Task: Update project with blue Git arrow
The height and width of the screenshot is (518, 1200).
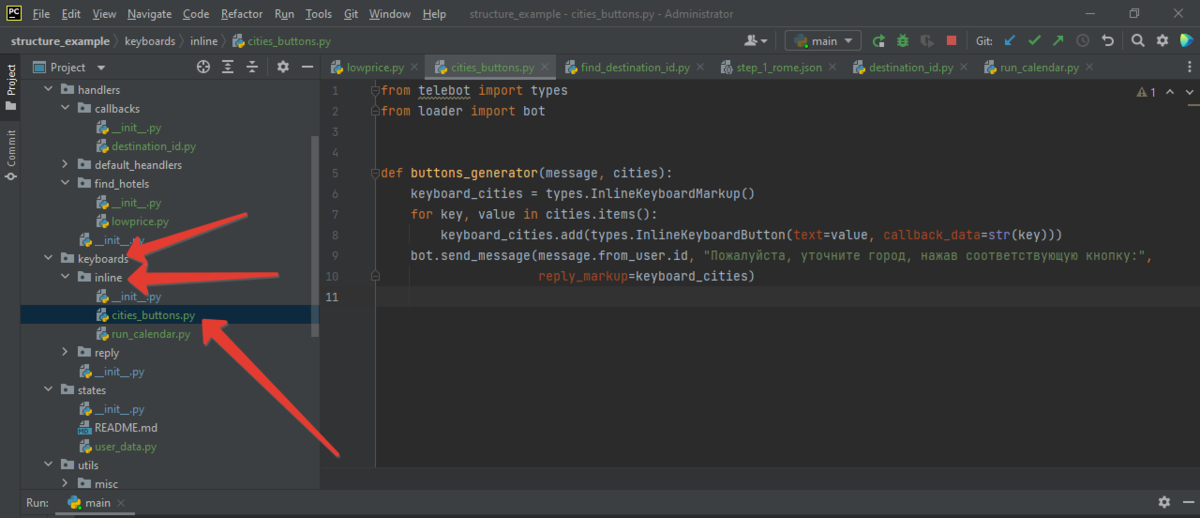Action: click(x=1010, y=41)
